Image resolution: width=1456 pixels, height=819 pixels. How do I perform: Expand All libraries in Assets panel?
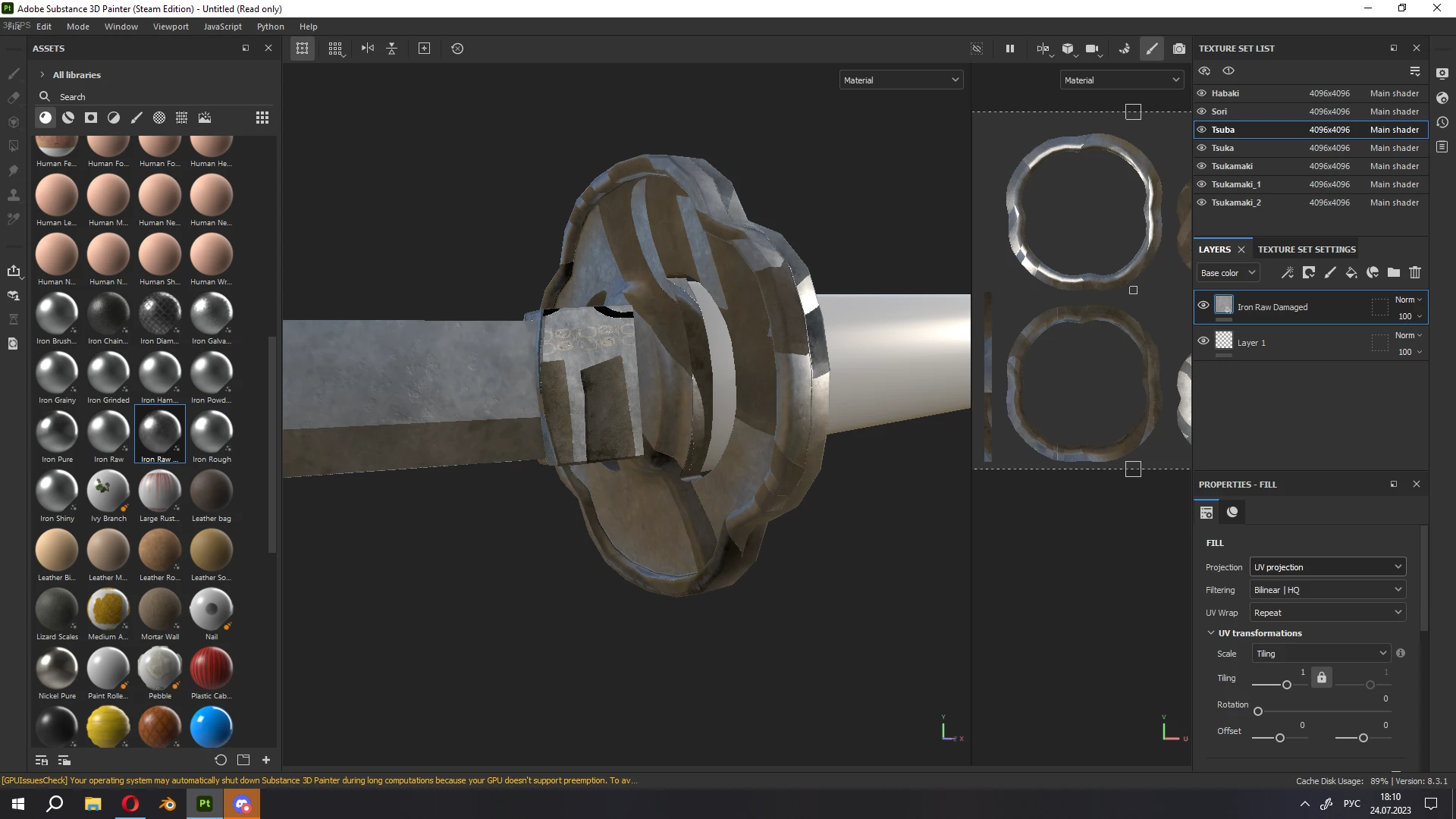(42, 75)
